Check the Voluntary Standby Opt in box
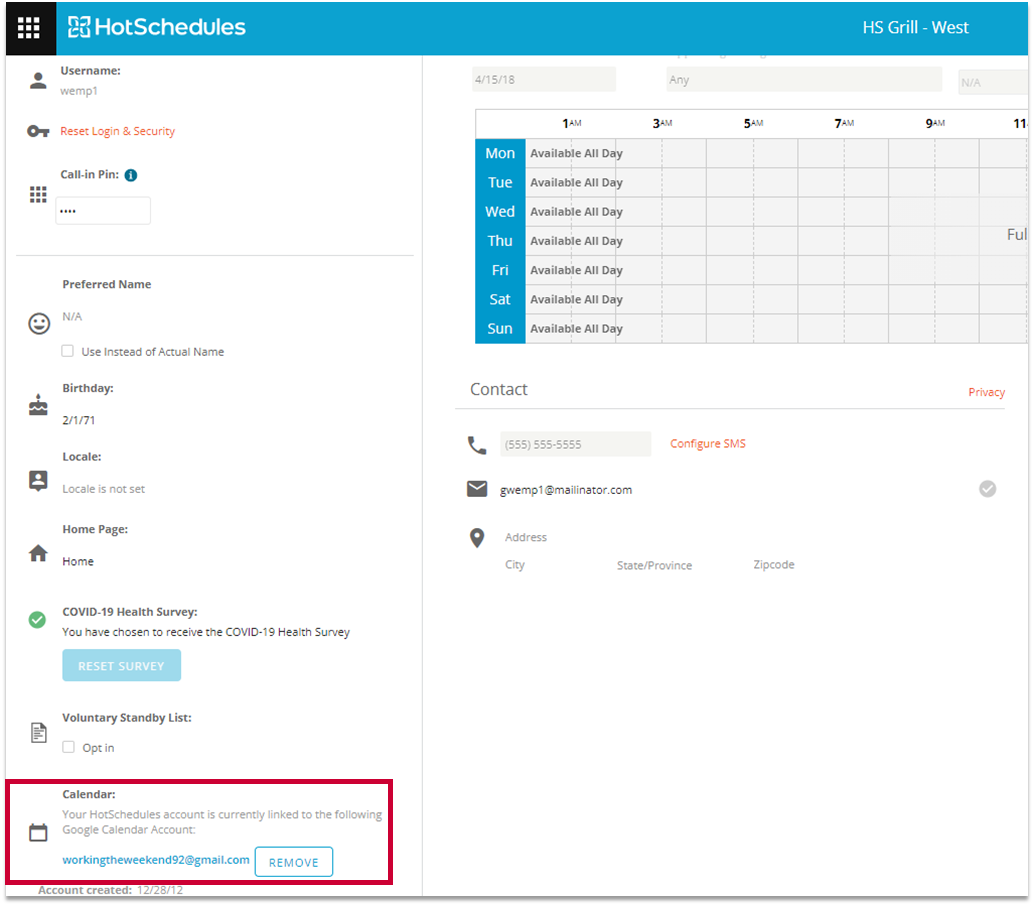This screenshot has height=906, width=1034. (68, 748)
